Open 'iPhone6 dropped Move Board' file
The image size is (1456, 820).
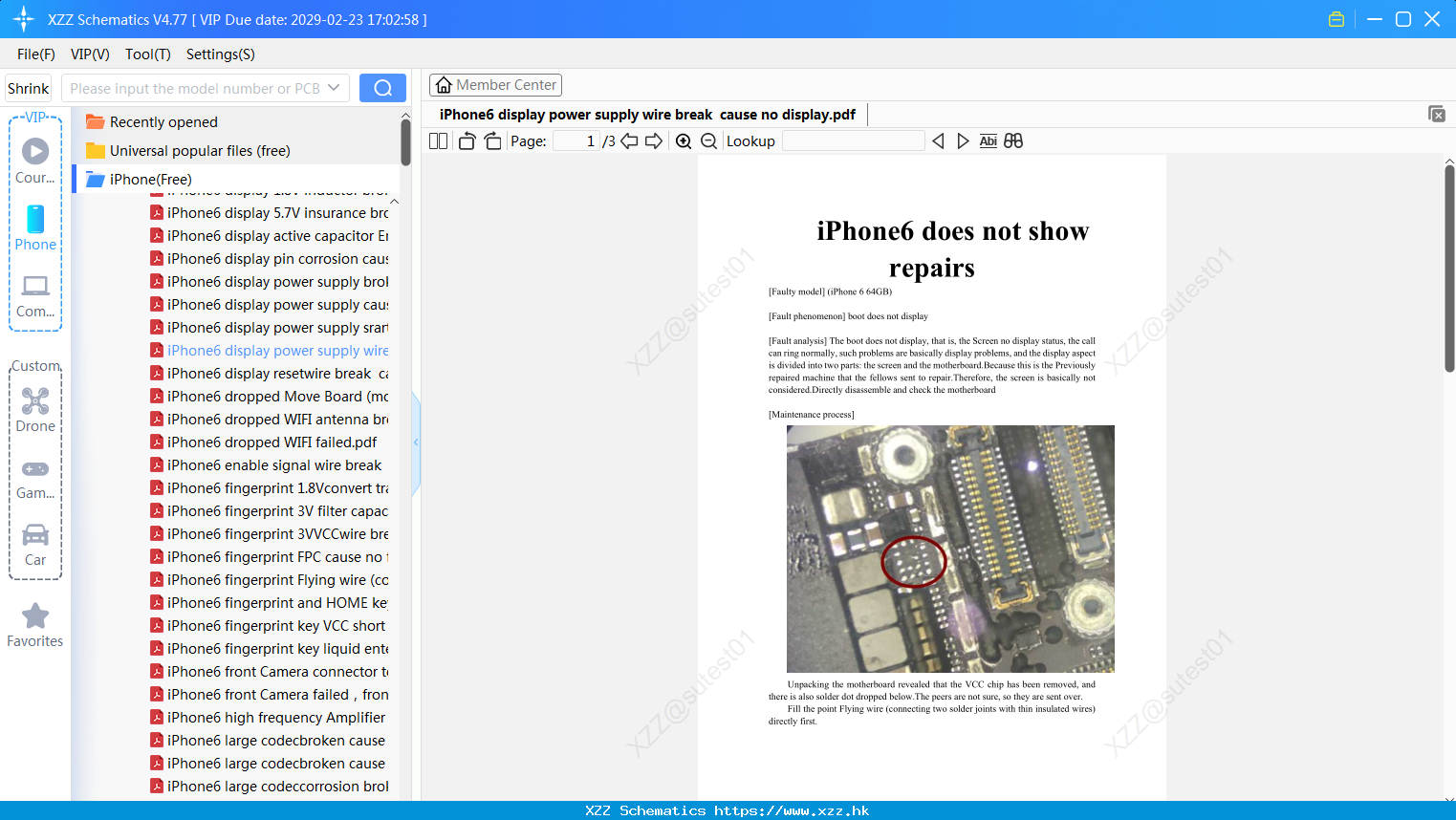tap(270, 397)
